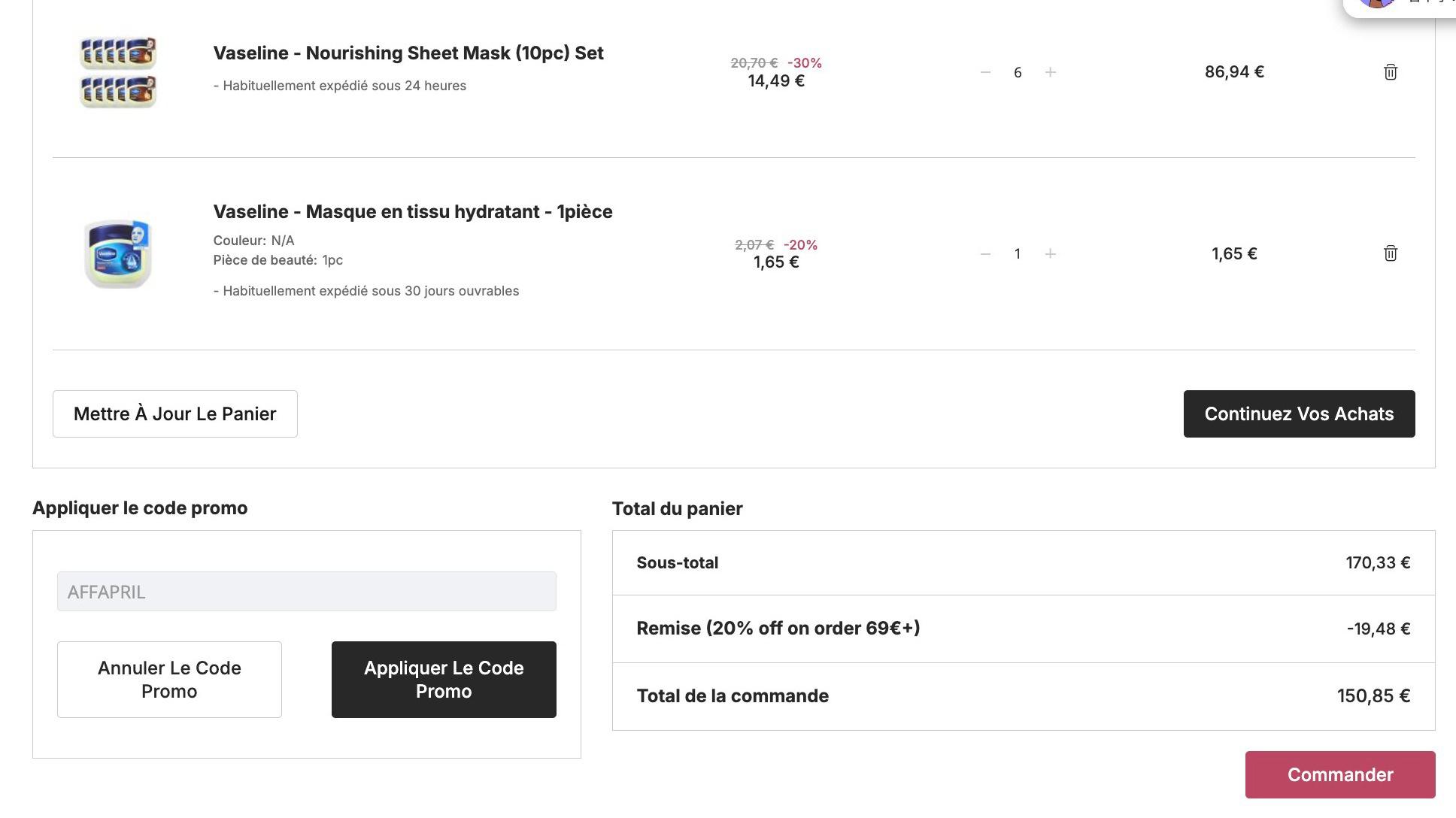Image resolution: width=1456 pixels, height=818 pixels.
Task: Click the profile avatar at top right
Action: pyautogui.click(x=1378, y=3)
